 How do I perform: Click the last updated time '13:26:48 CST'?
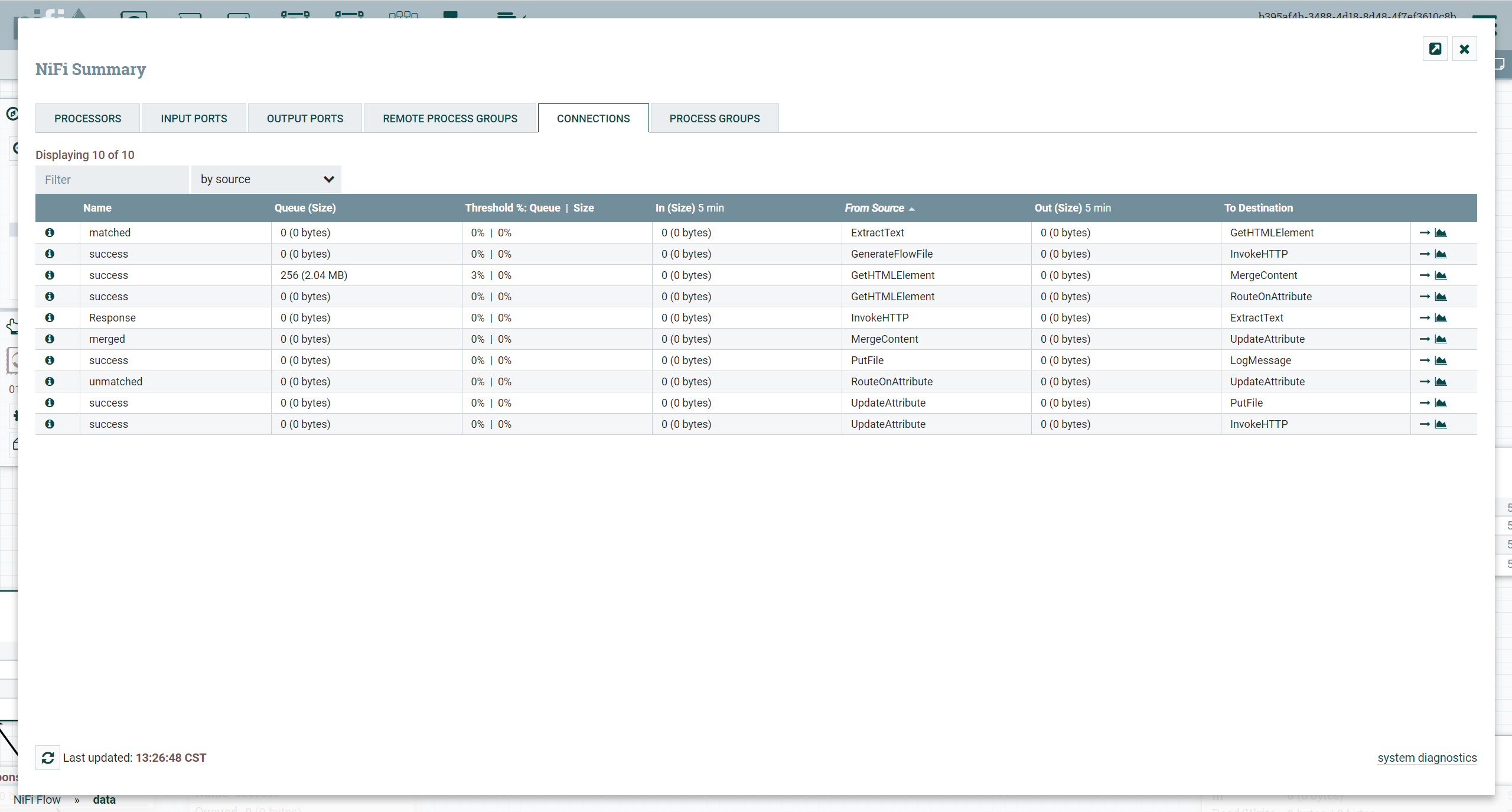click(x=171, y=758)
